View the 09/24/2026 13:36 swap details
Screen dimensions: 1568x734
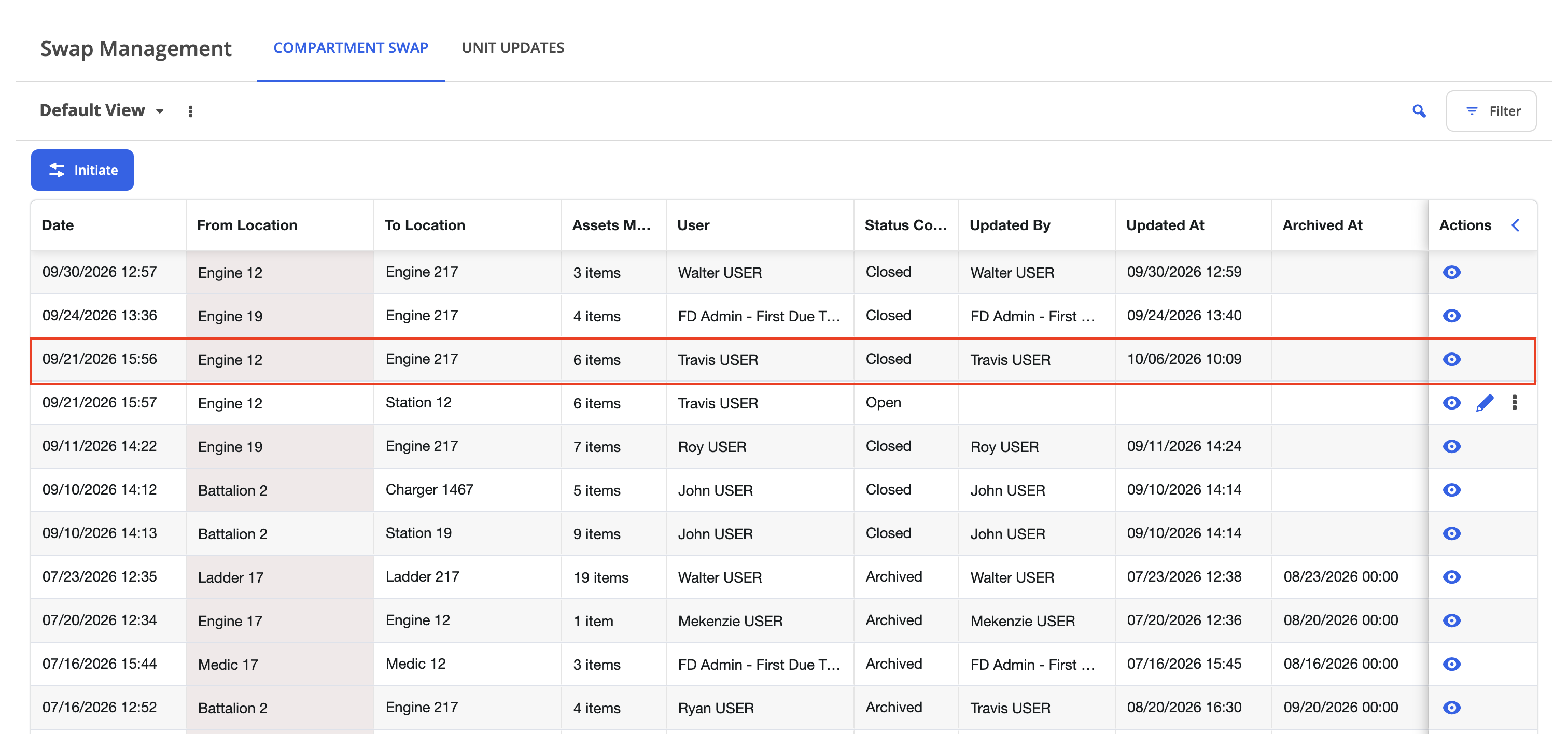click(1451, 315)
